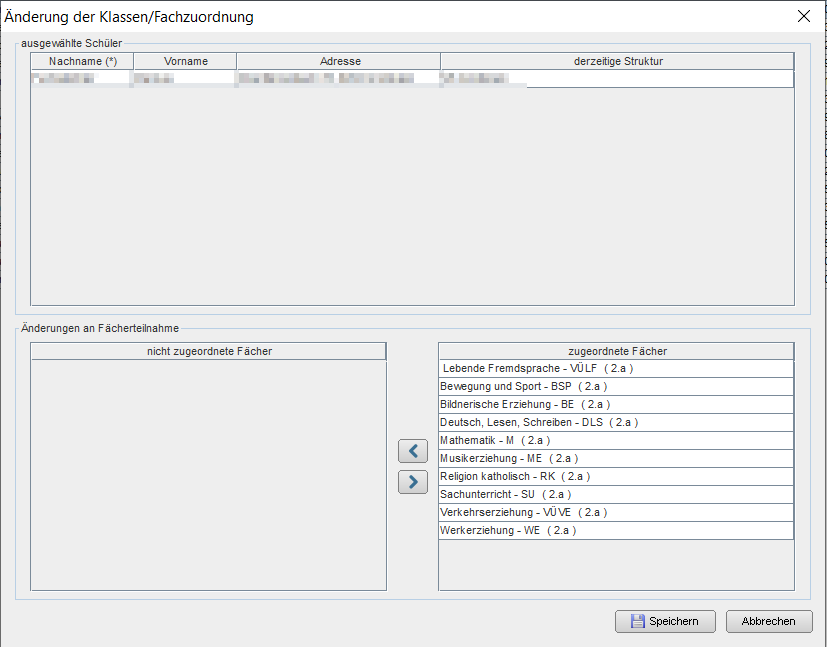Cancel the dialog with Abbrechen
The height and width of the screenshot is (647, 827).
[768, 621]
